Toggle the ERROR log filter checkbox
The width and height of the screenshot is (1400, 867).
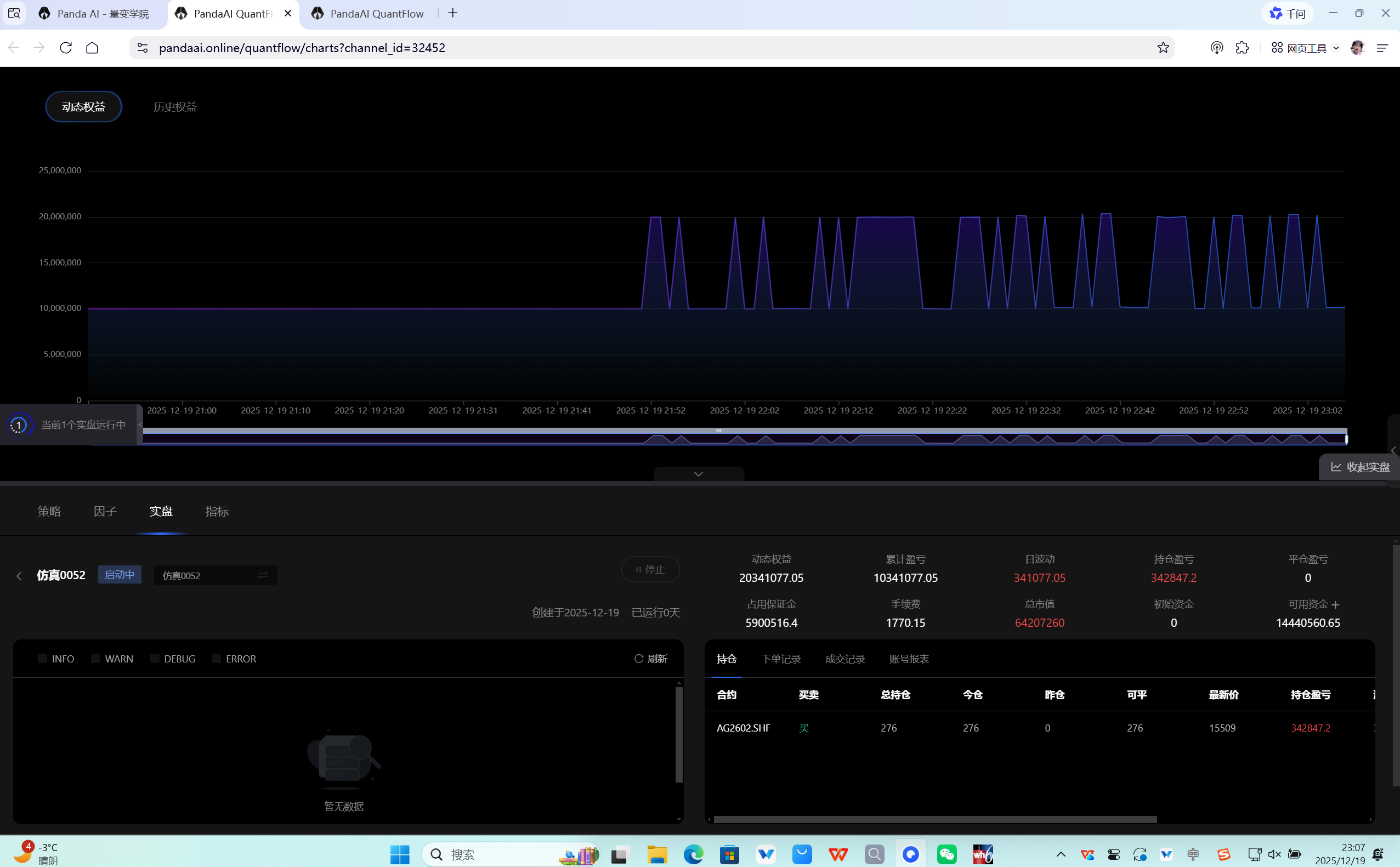(216, 658)
